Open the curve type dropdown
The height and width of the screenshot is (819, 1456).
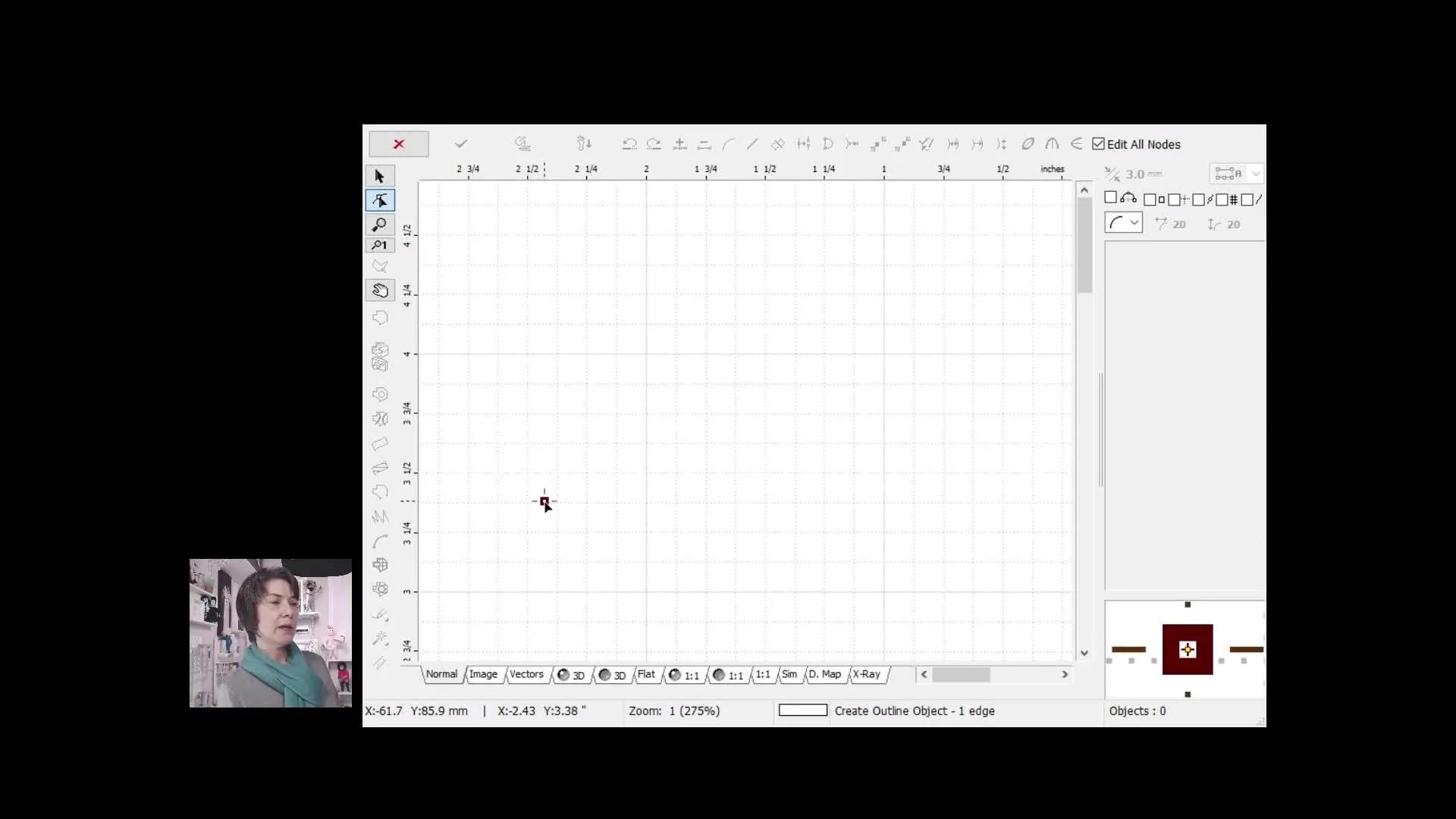click(x=1124, y=223)
